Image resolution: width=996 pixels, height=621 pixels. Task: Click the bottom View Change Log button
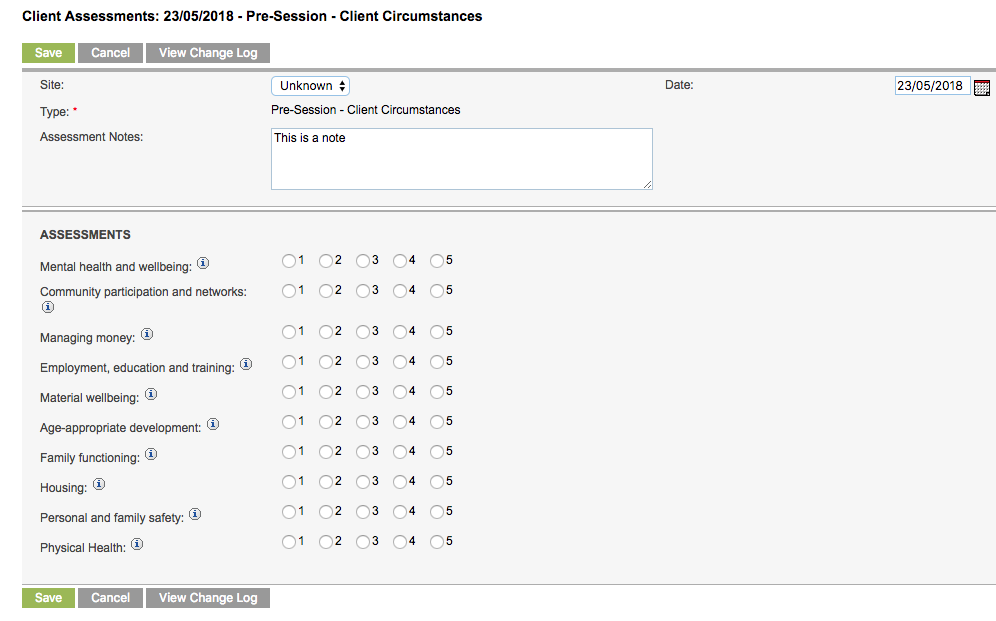[x=208, y=598]
